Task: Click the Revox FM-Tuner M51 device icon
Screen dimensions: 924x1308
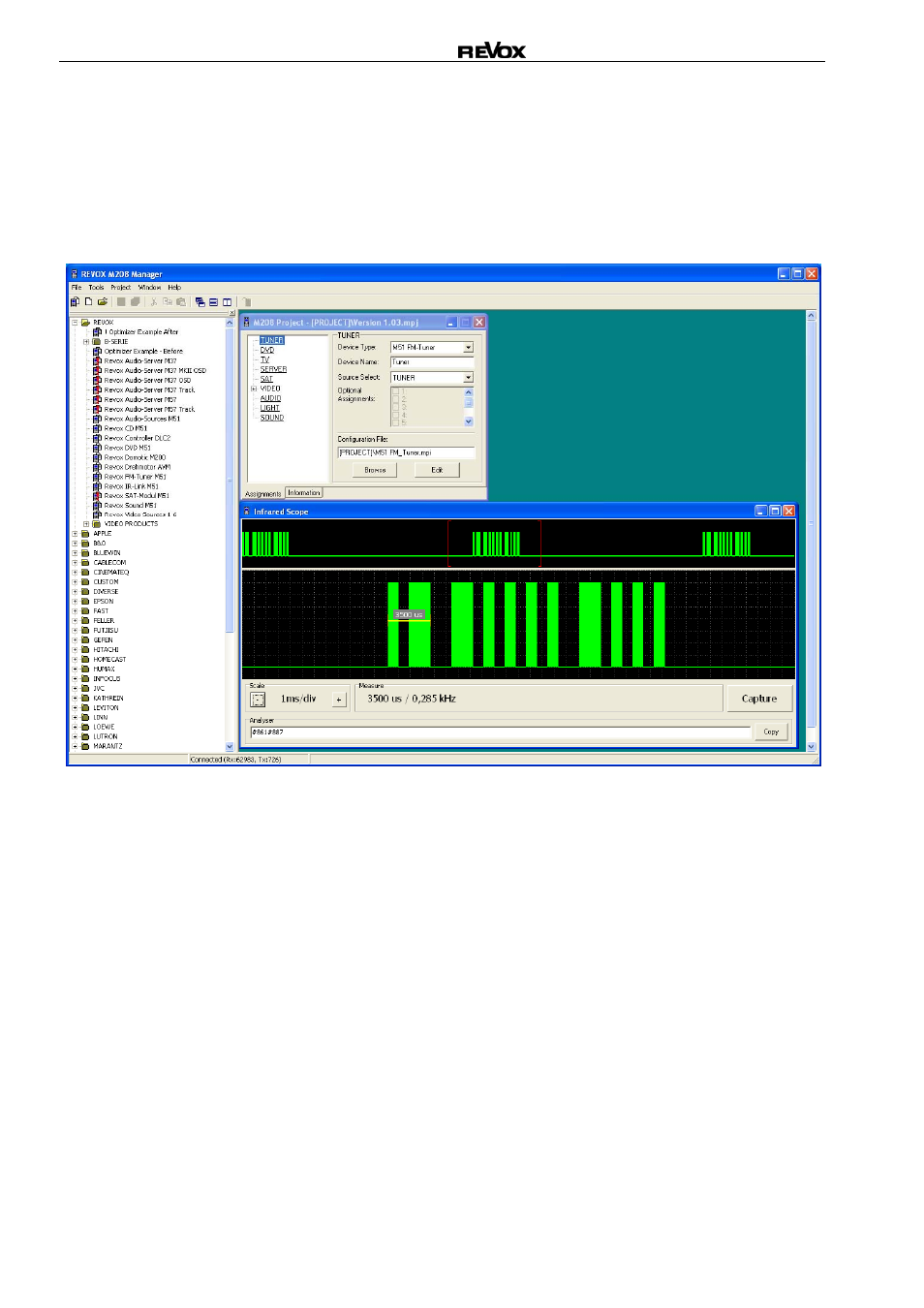Action: 97,477
